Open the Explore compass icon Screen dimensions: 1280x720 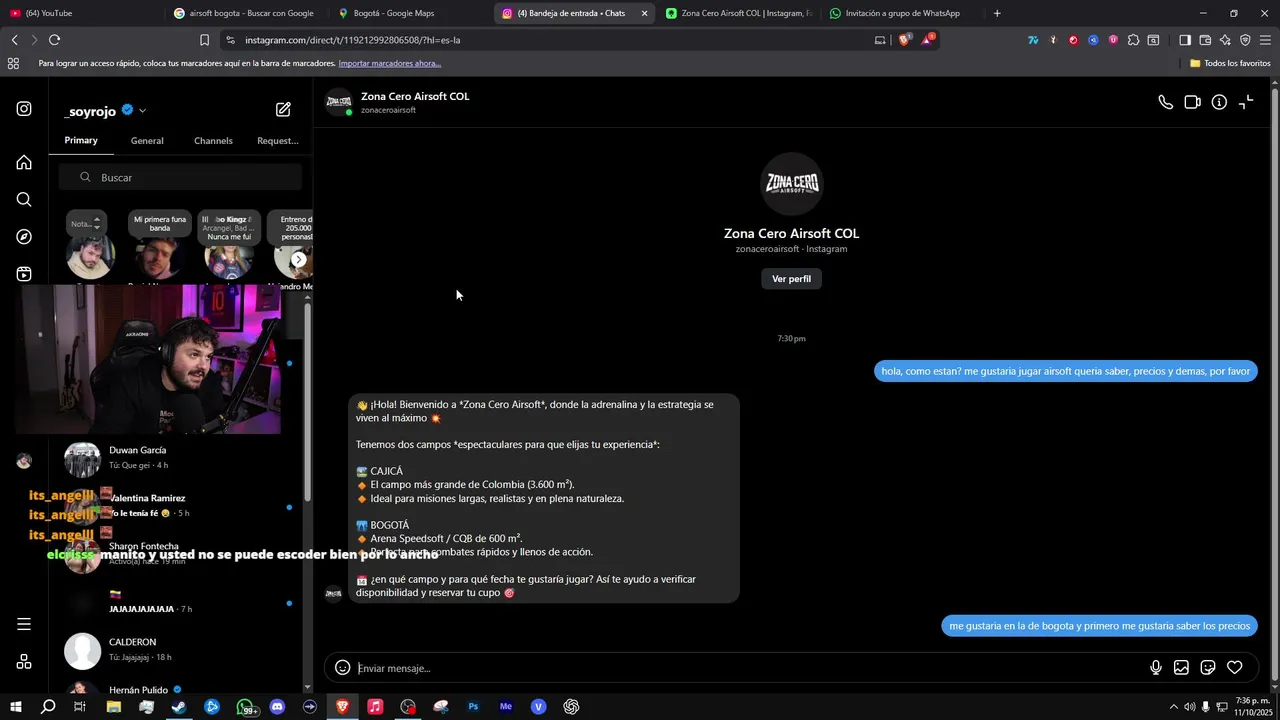pos(24,237)
